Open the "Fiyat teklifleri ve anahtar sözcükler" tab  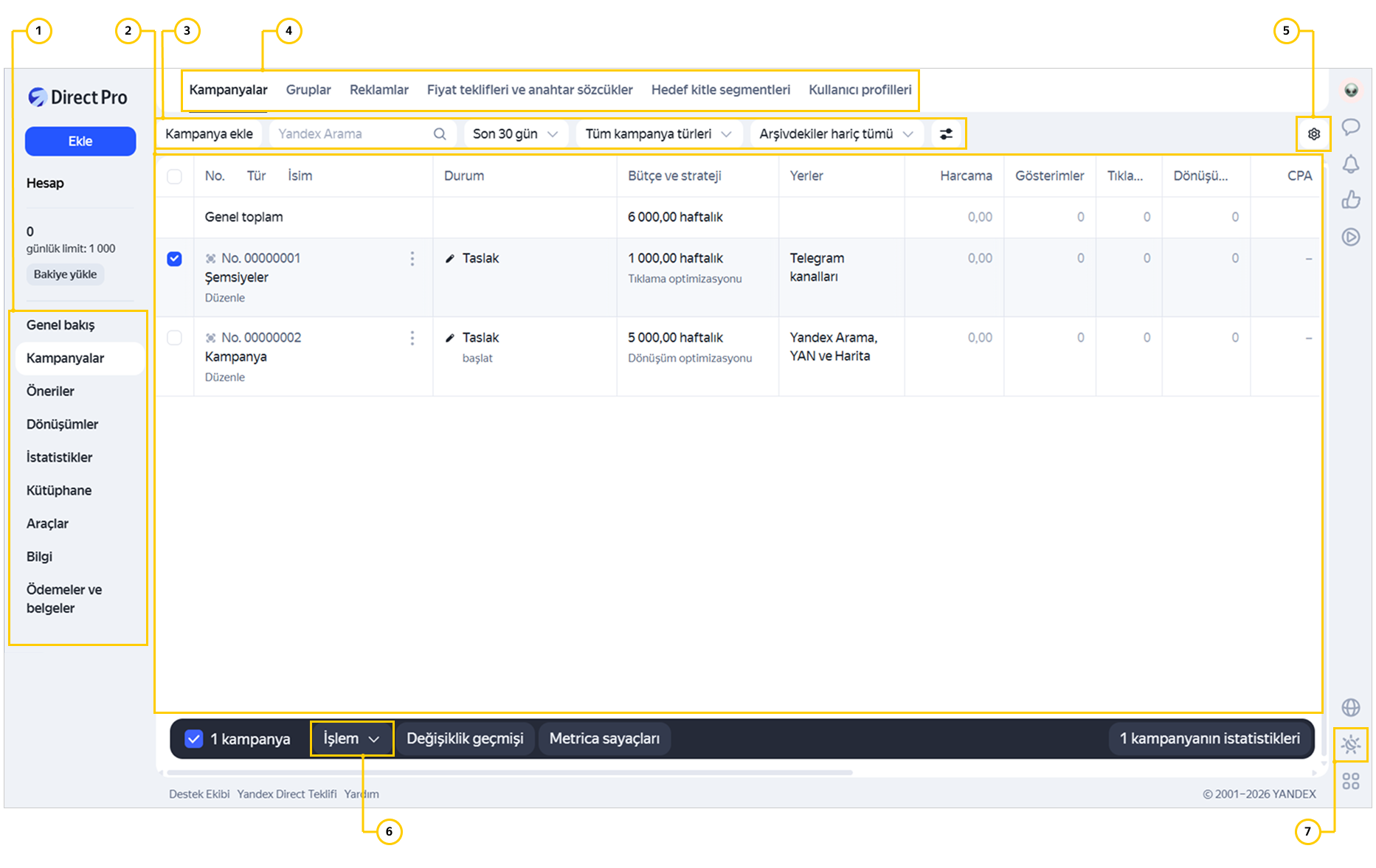pyautogui.click(x=530, y=90)
